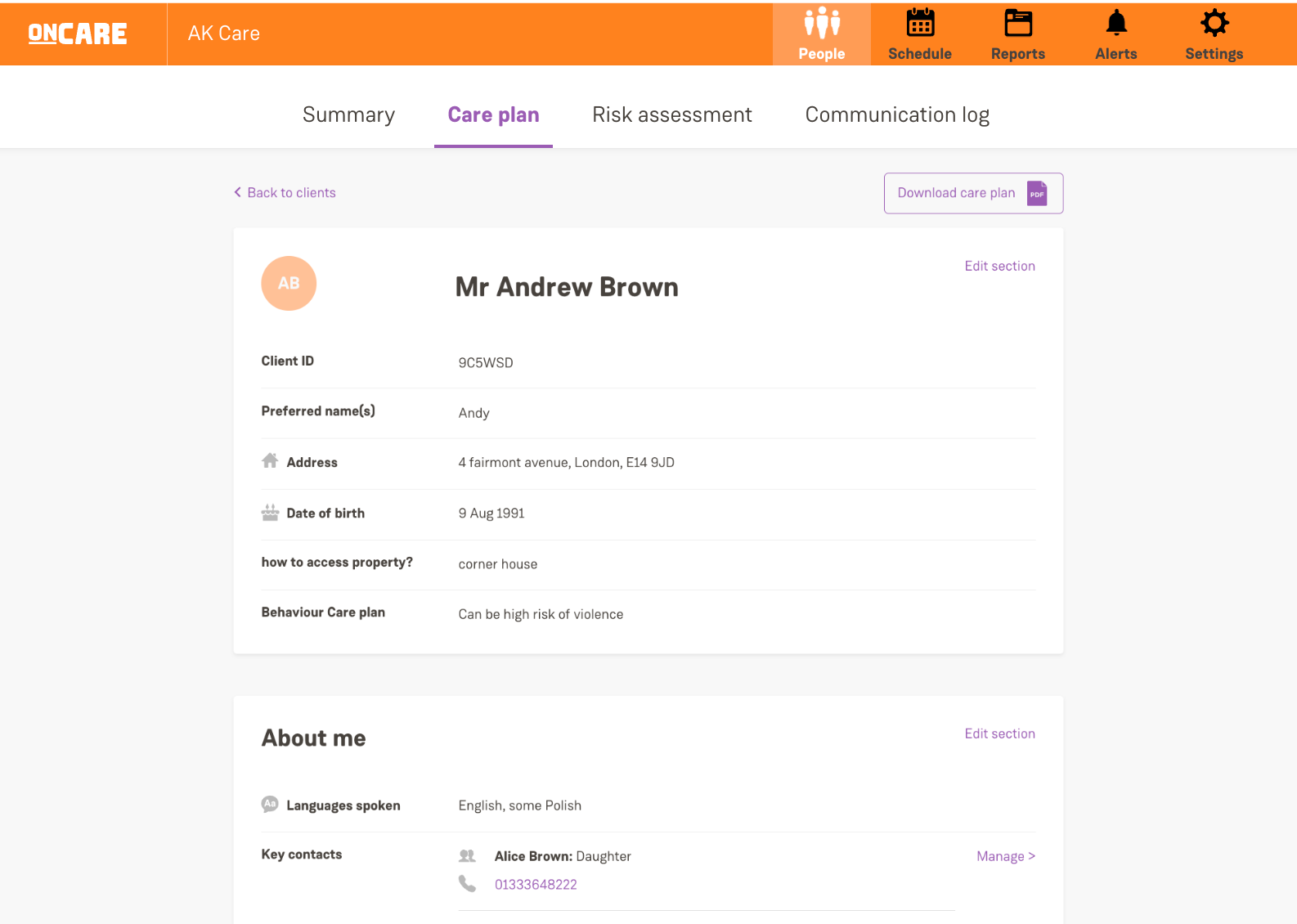1297x924 pixels.
Task: Open the Schedule calendar icon
Action: point(919,24)
